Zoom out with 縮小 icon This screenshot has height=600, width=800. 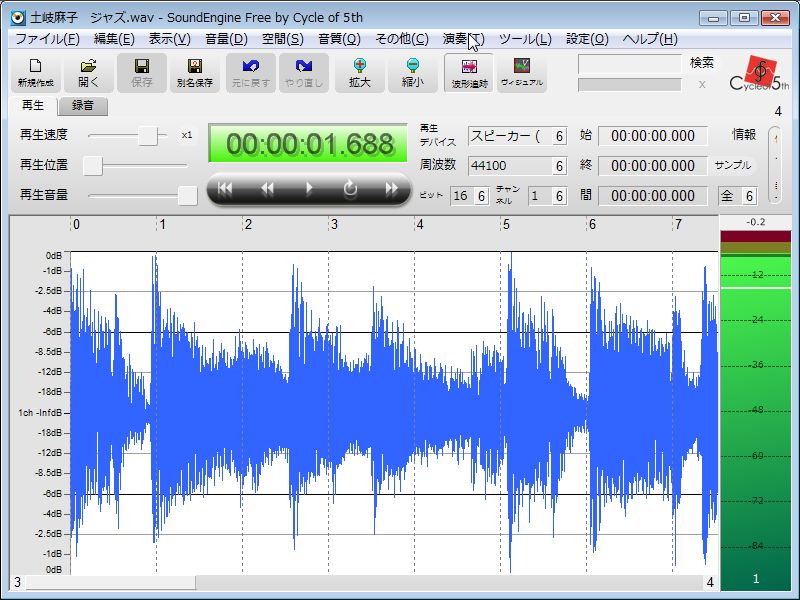coord(413,73)
